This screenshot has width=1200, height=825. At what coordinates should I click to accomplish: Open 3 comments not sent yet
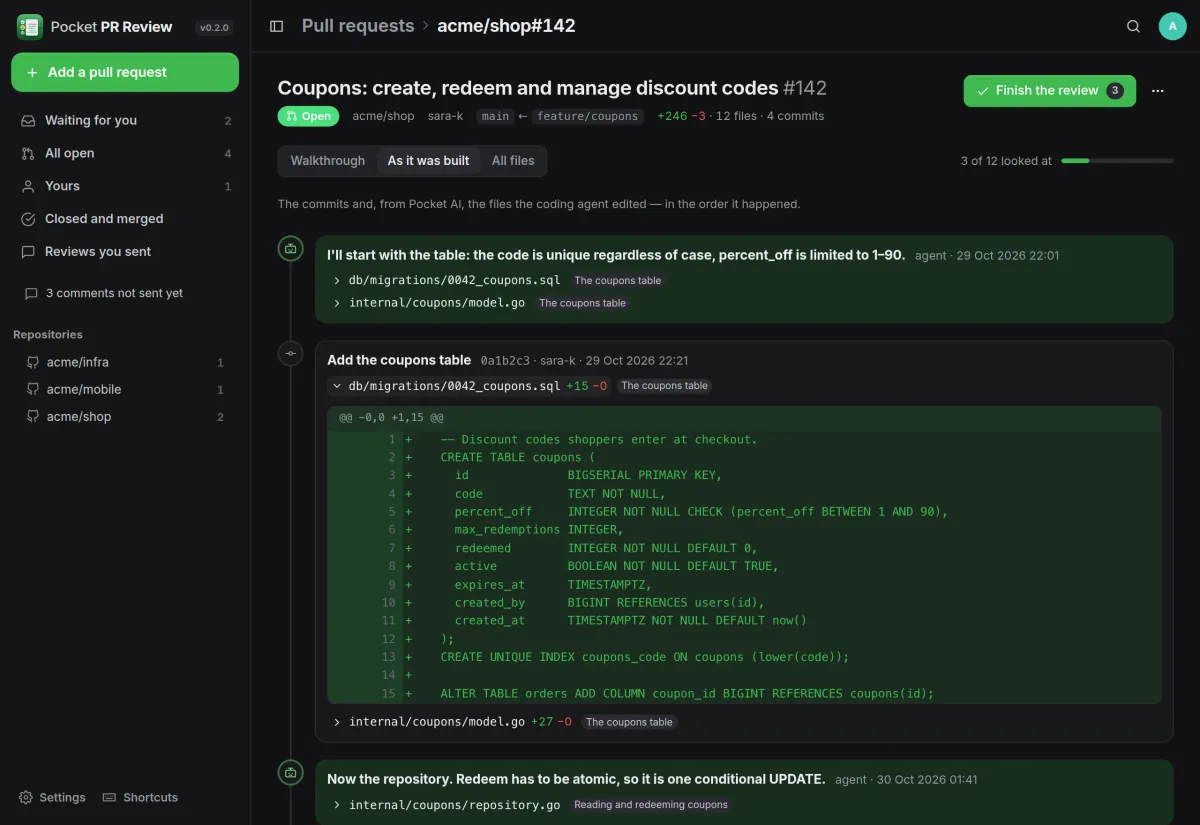[125, 293]
